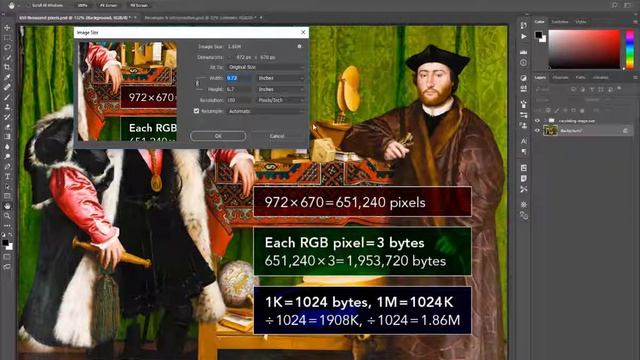
Task: Select the History Brush tool
Action: (7, 117)
